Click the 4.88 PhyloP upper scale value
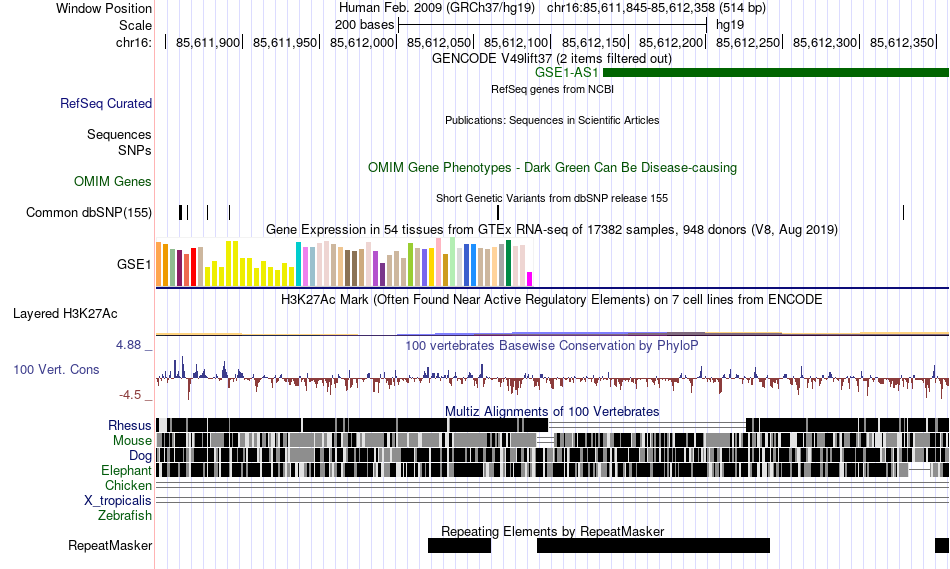The image size is (950, 569). [x=128, y=345]
